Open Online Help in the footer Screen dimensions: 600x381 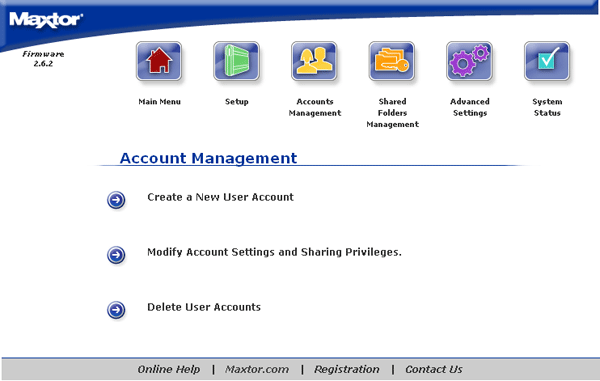click(x=169, y=369)
